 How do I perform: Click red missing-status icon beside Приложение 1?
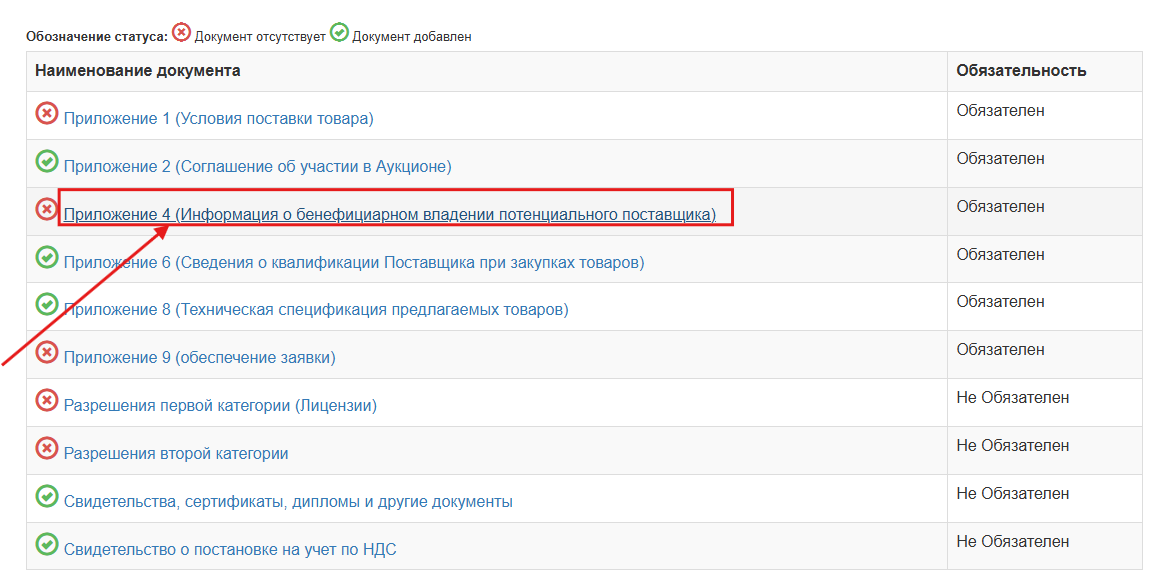(46, 113)
